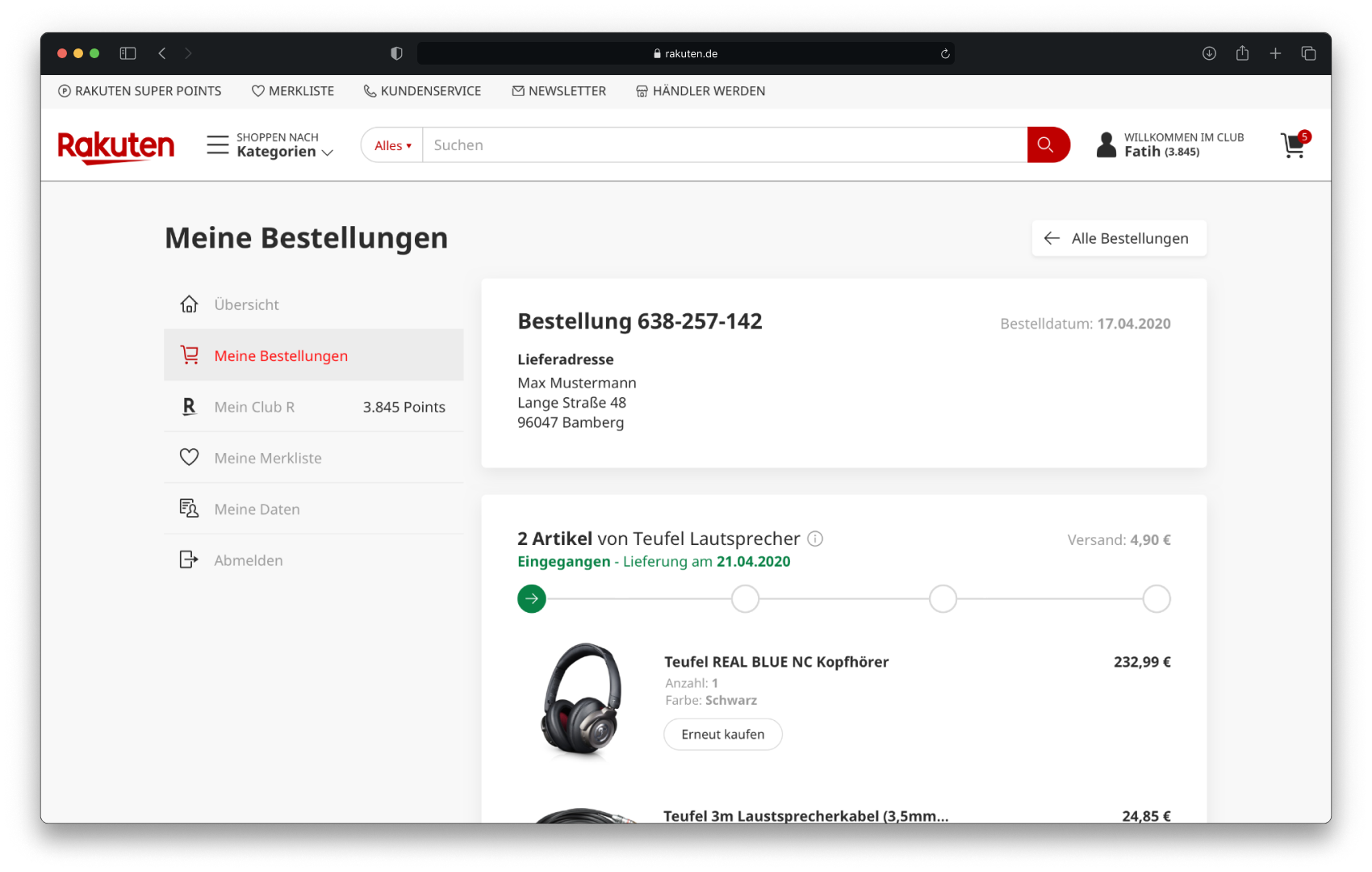Open Safari downloads icon
This screenshot has width=1372, height=872.
(1209, 53)
